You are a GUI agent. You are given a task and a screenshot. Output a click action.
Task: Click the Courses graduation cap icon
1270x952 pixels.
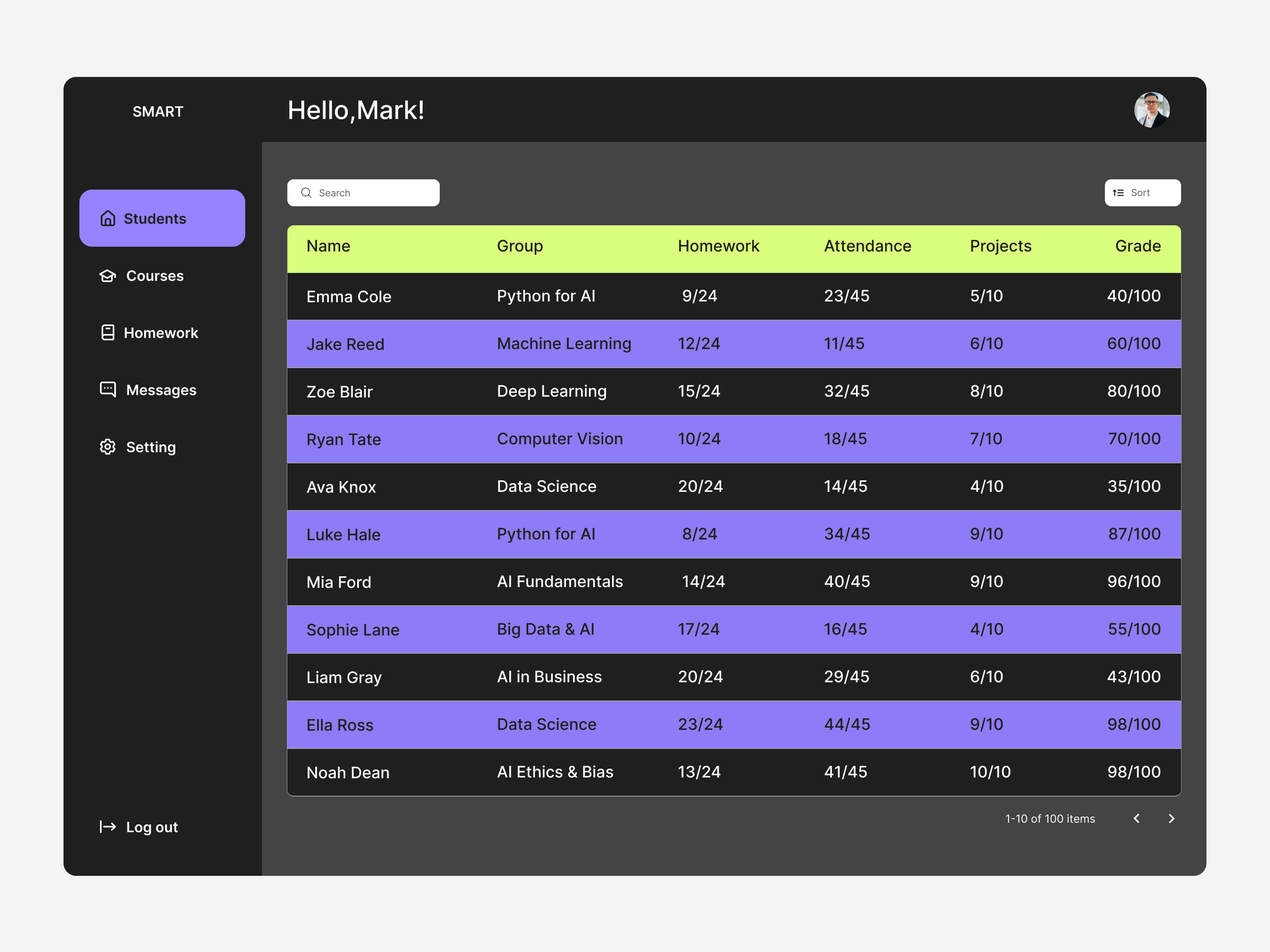(108, 276)
